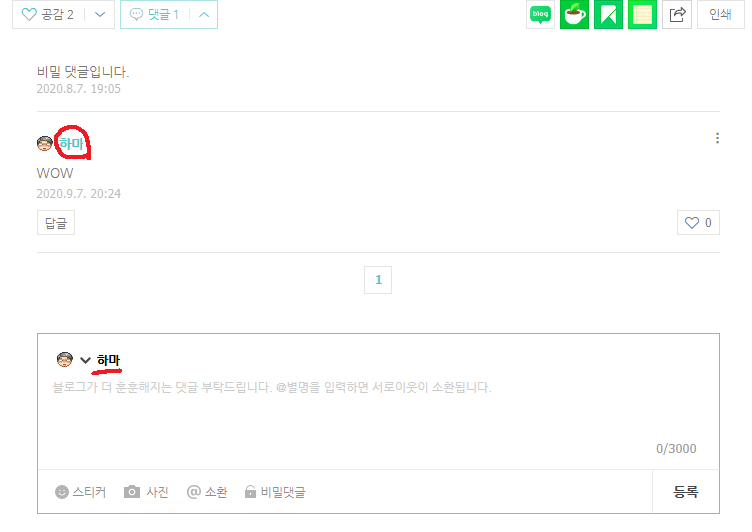This screenshot has height=532, width=752.
Task: Submit the comment with the 등록 button
Action: 686,491
